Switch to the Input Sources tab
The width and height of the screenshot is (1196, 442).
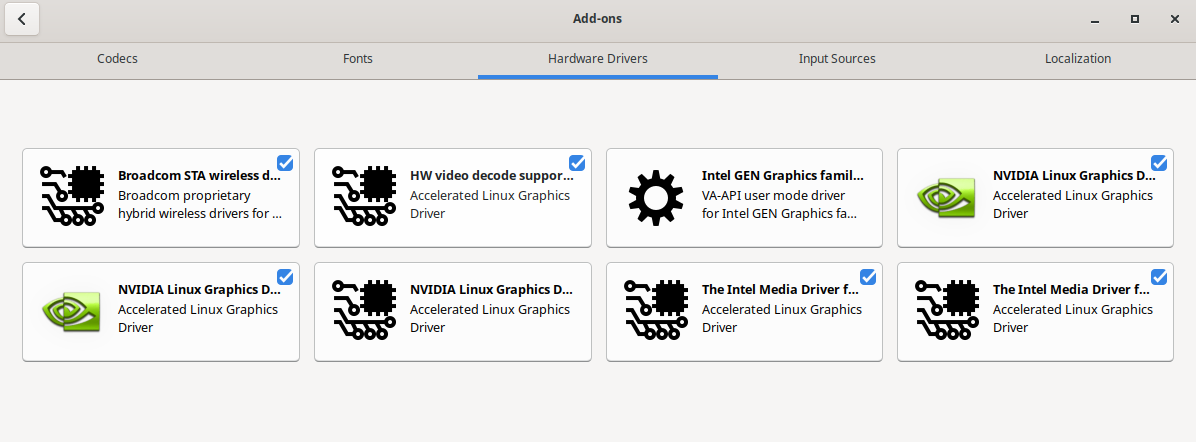[x=837, y=59]
